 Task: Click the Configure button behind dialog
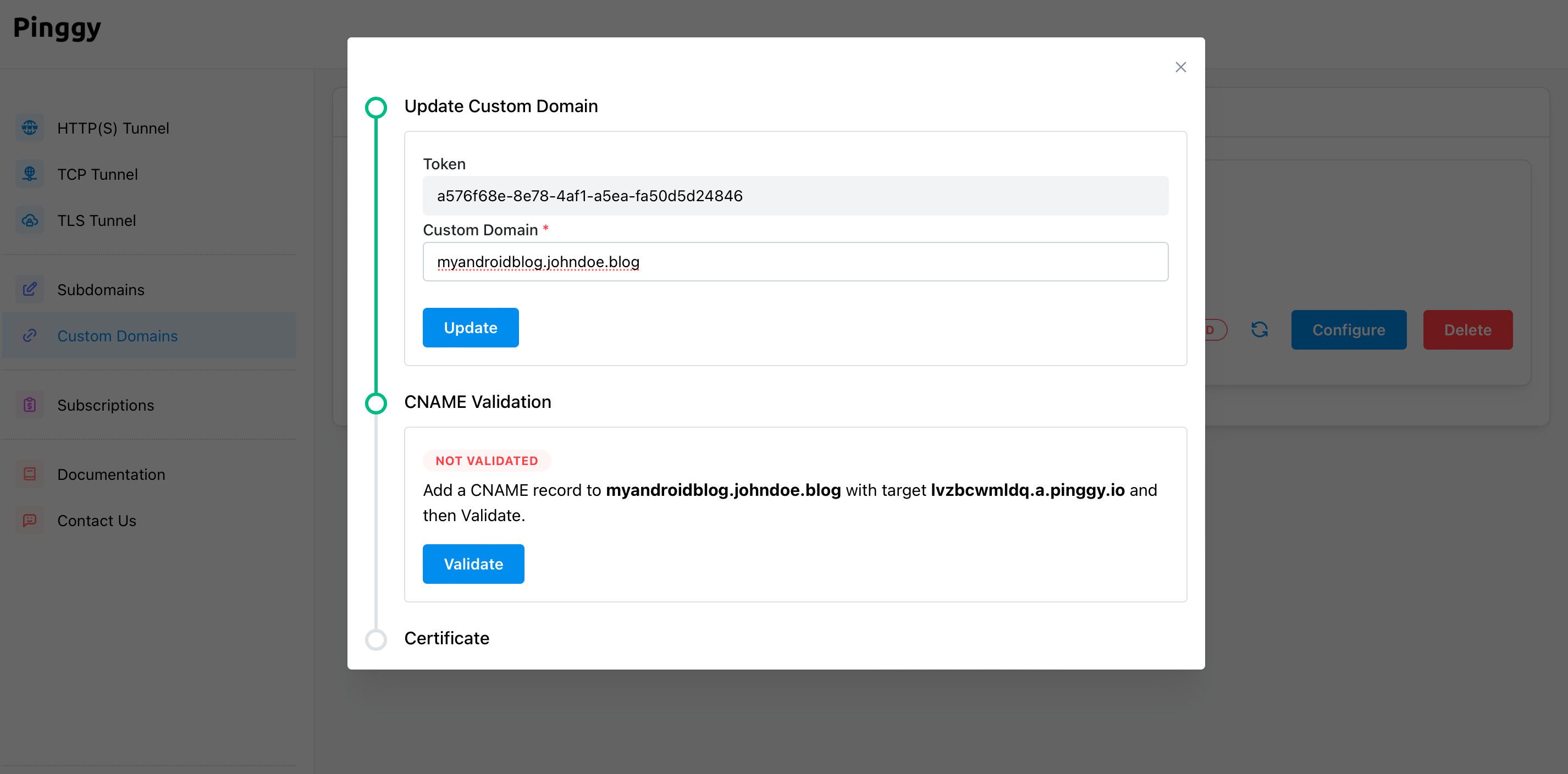pos(1348,330)
